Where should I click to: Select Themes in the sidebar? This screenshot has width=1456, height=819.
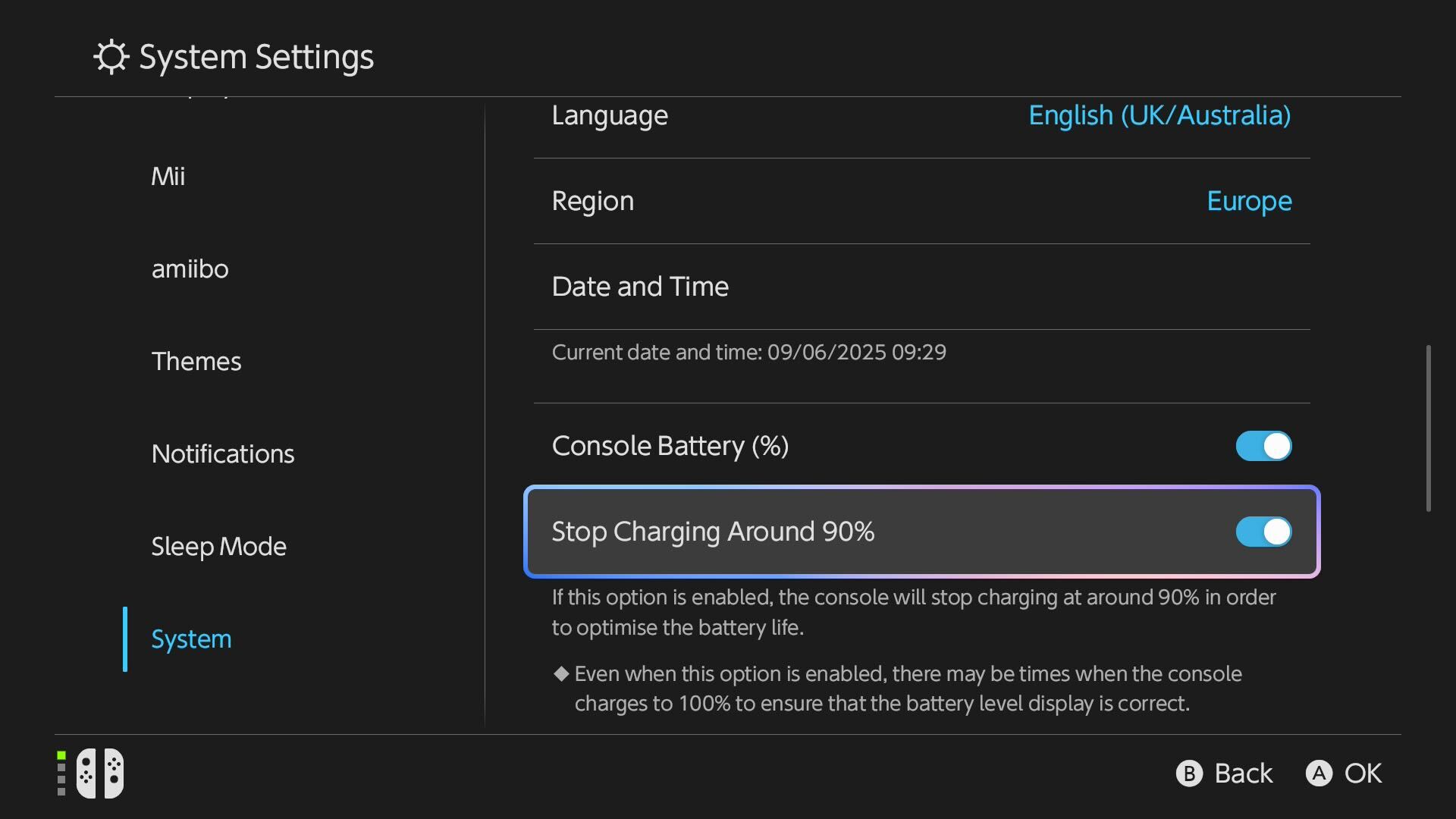pos(196,361)
